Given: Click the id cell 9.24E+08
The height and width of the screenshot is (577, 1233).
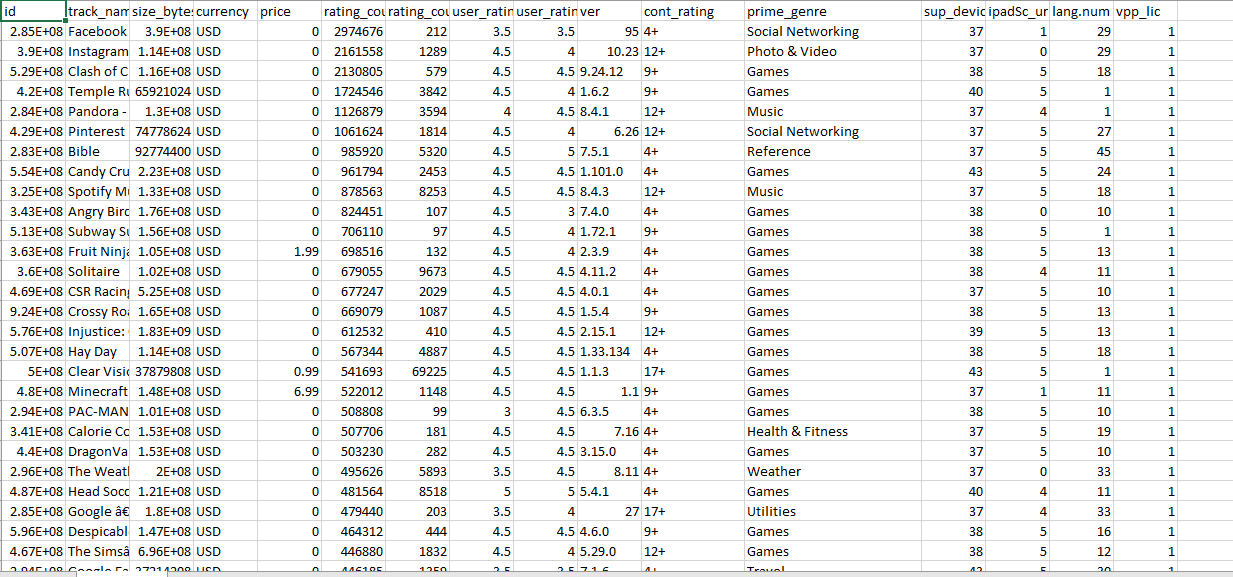Looking at the screenshot, I should tap(33, 312).
